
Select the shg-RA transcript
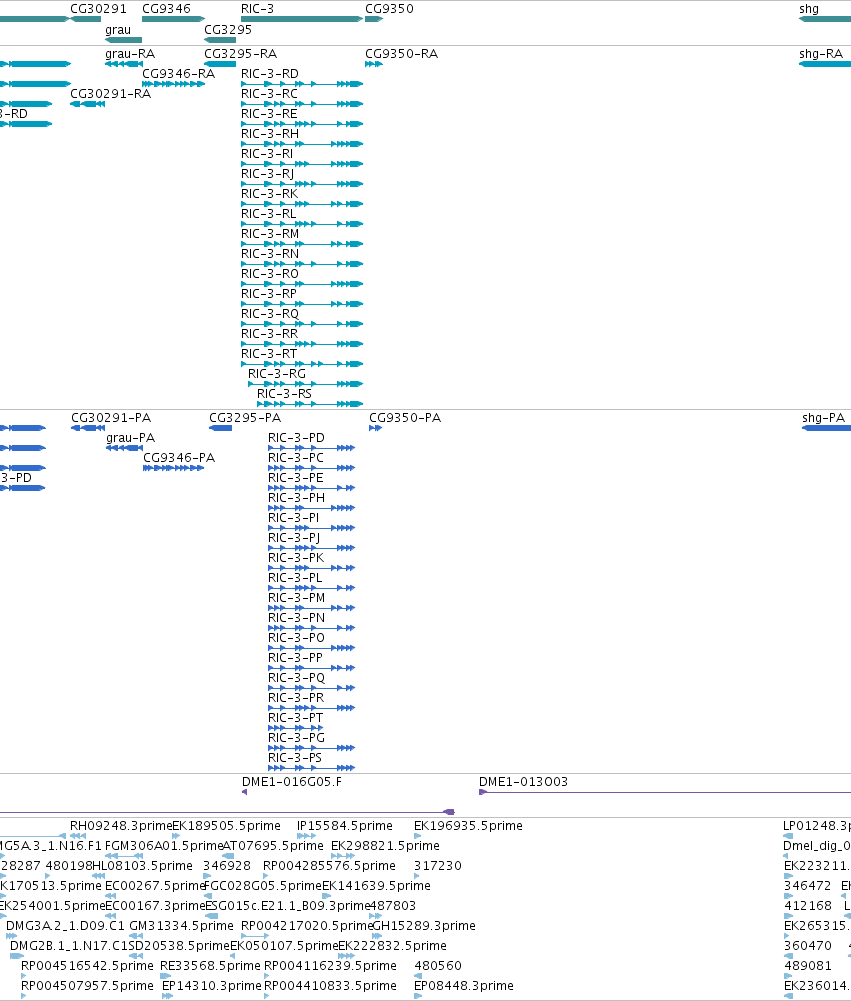coord(825,64)
